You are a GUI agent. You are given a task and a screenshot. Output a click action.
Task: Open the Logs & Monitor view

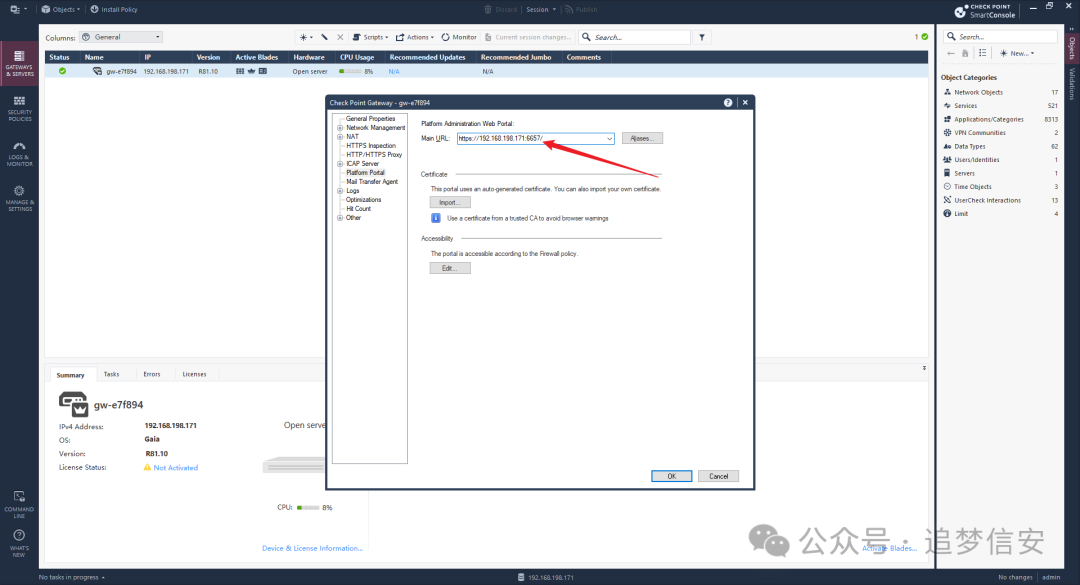coord(19,154)
